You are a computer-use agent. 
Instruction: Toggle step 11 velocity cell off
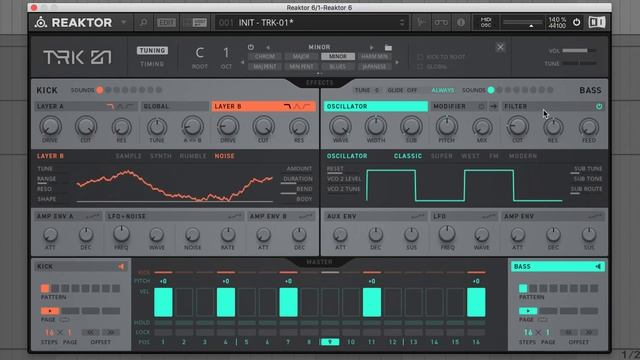click(x=372, y=302)
